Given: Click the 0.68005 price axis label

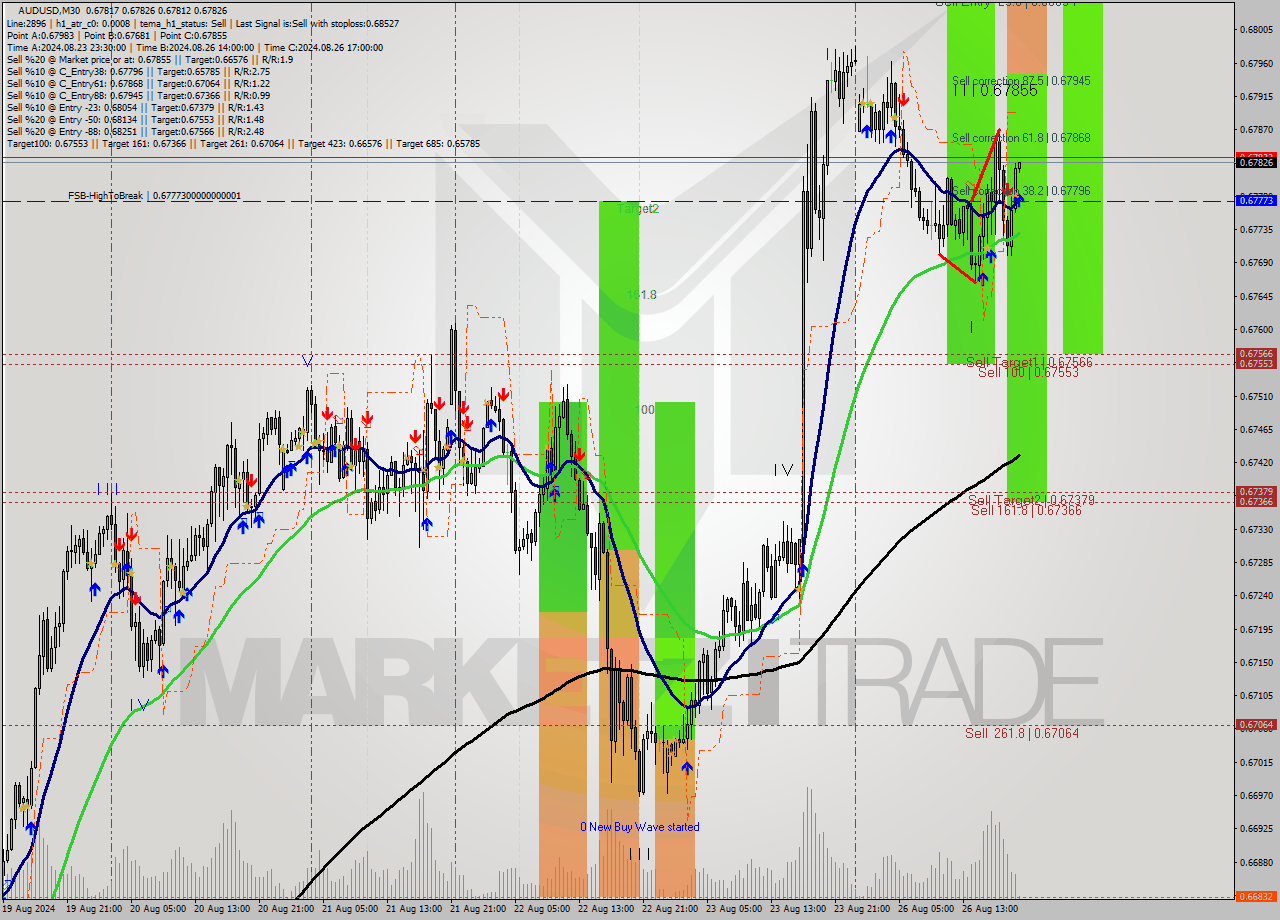Looking at the screenshot, I should pyautogui.click(x=1256, y=30).
